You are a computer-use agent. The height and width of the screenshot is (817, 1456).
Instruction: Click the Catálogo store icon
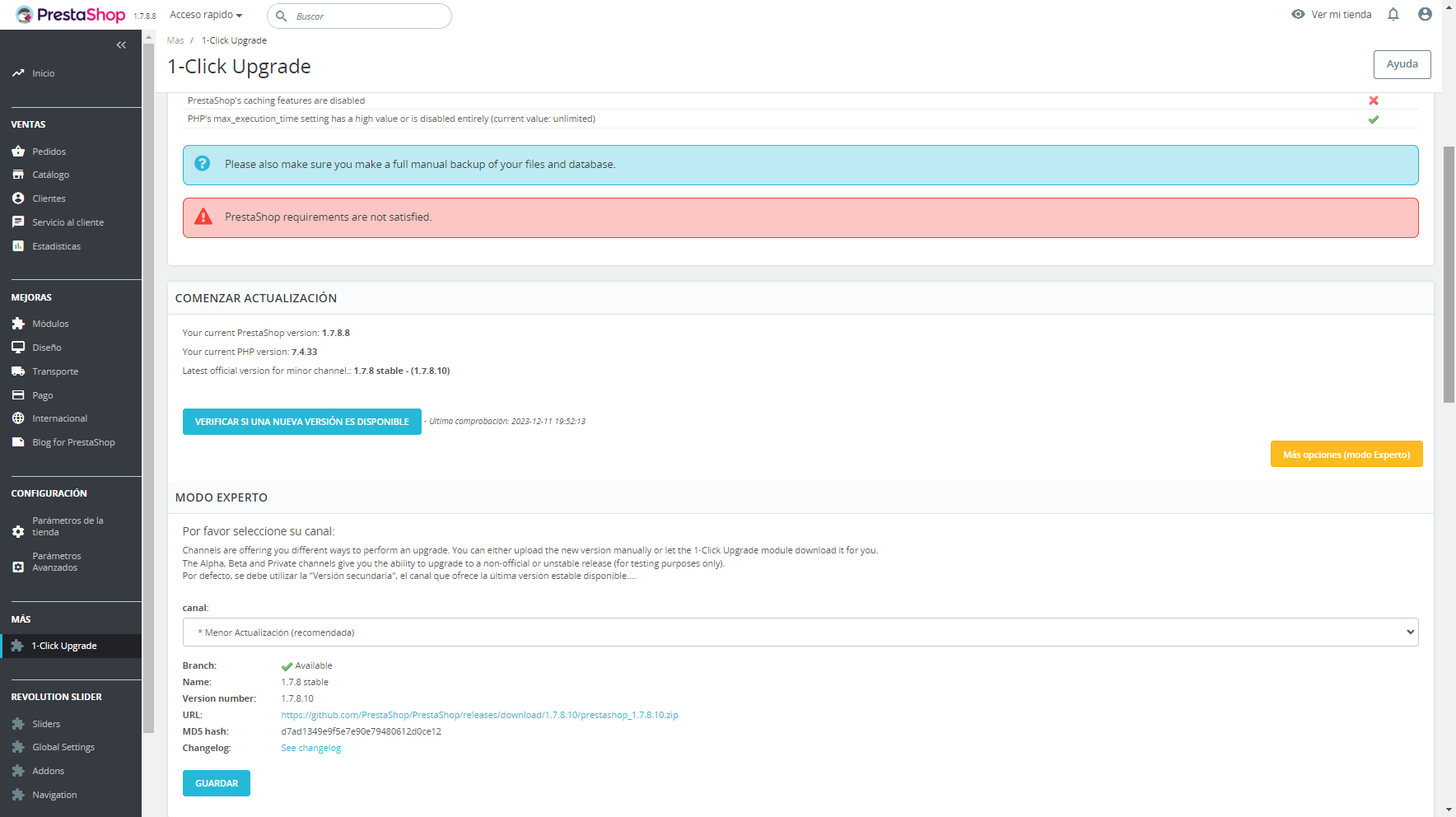coord(18,175)
